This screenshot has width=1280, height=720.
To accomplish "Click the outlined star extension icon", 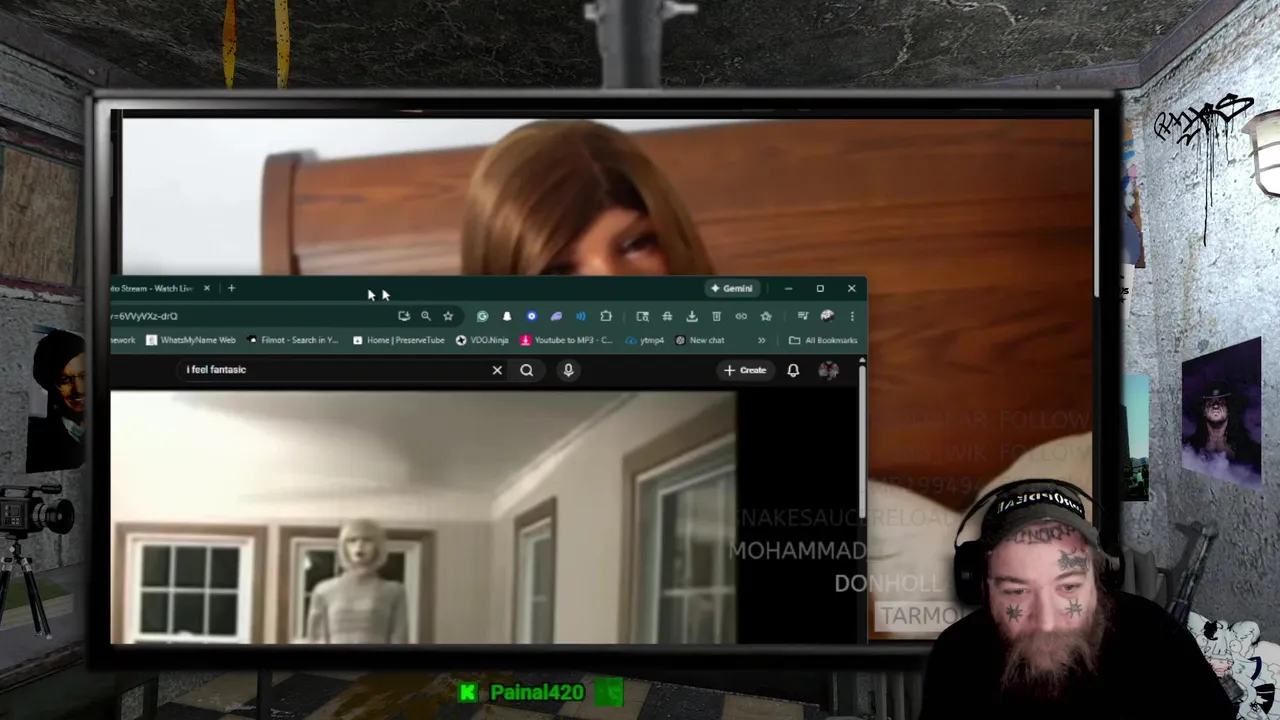I will pyautogui.click(x=766, y=316).
